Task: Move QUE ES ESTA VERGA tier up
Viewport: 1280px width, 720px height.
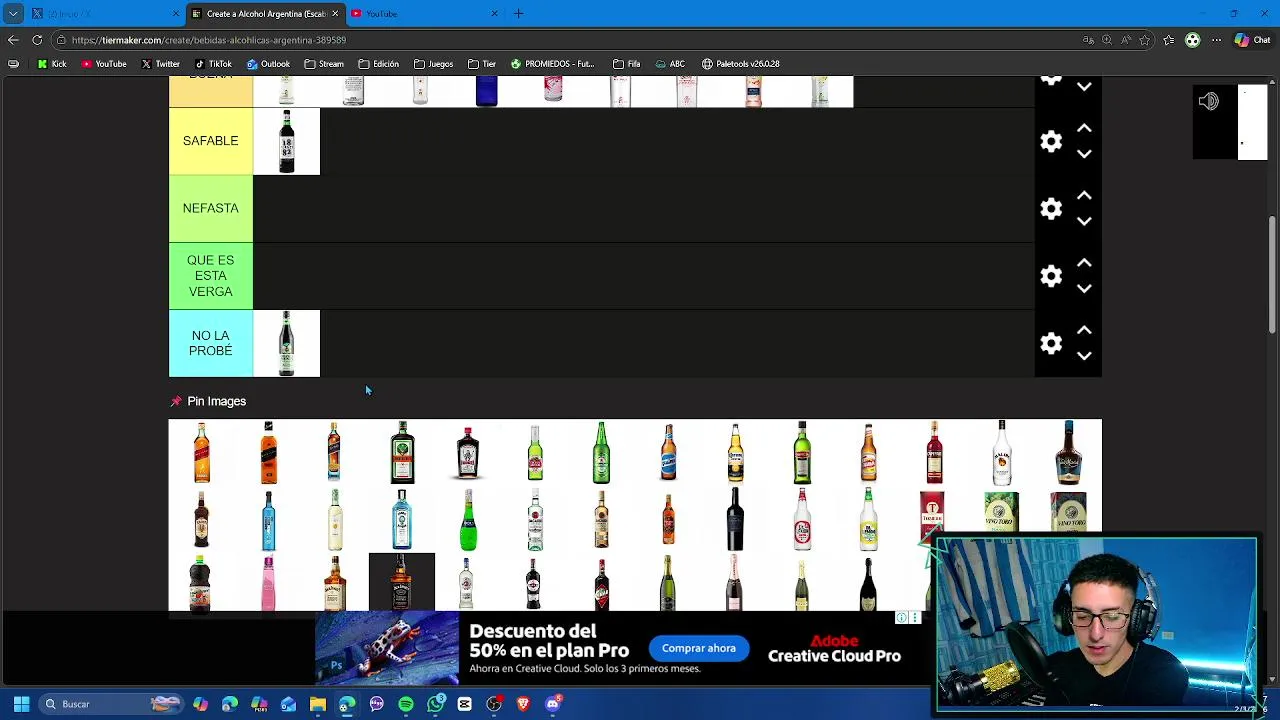Action: point(1084,264)
